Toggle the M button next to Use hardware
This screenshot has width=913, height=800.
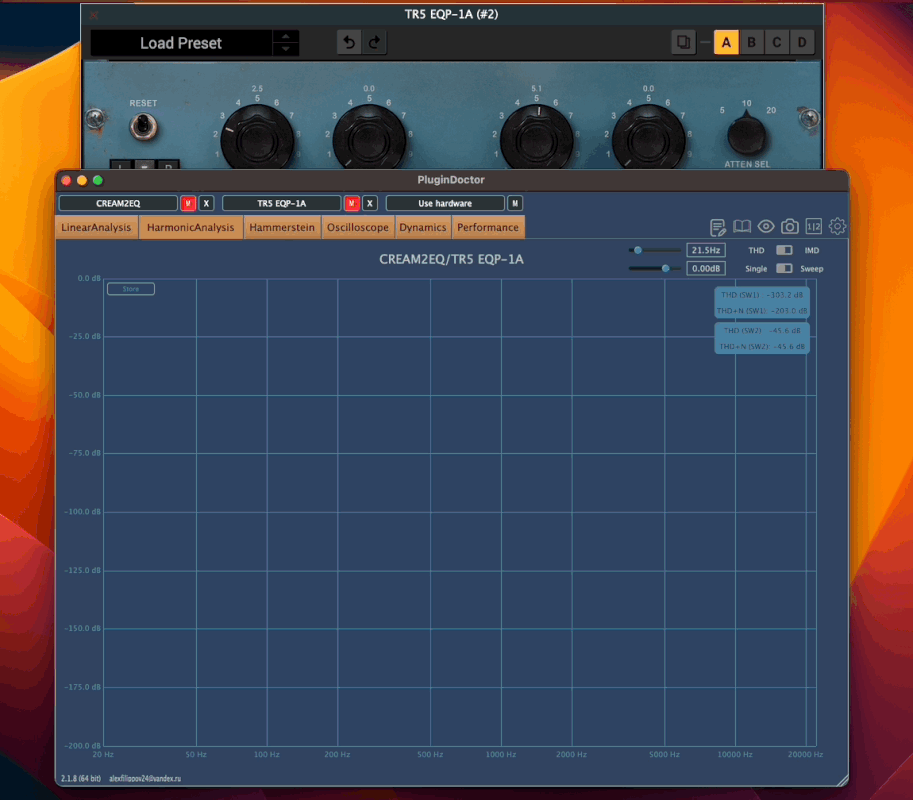[515, 203]
